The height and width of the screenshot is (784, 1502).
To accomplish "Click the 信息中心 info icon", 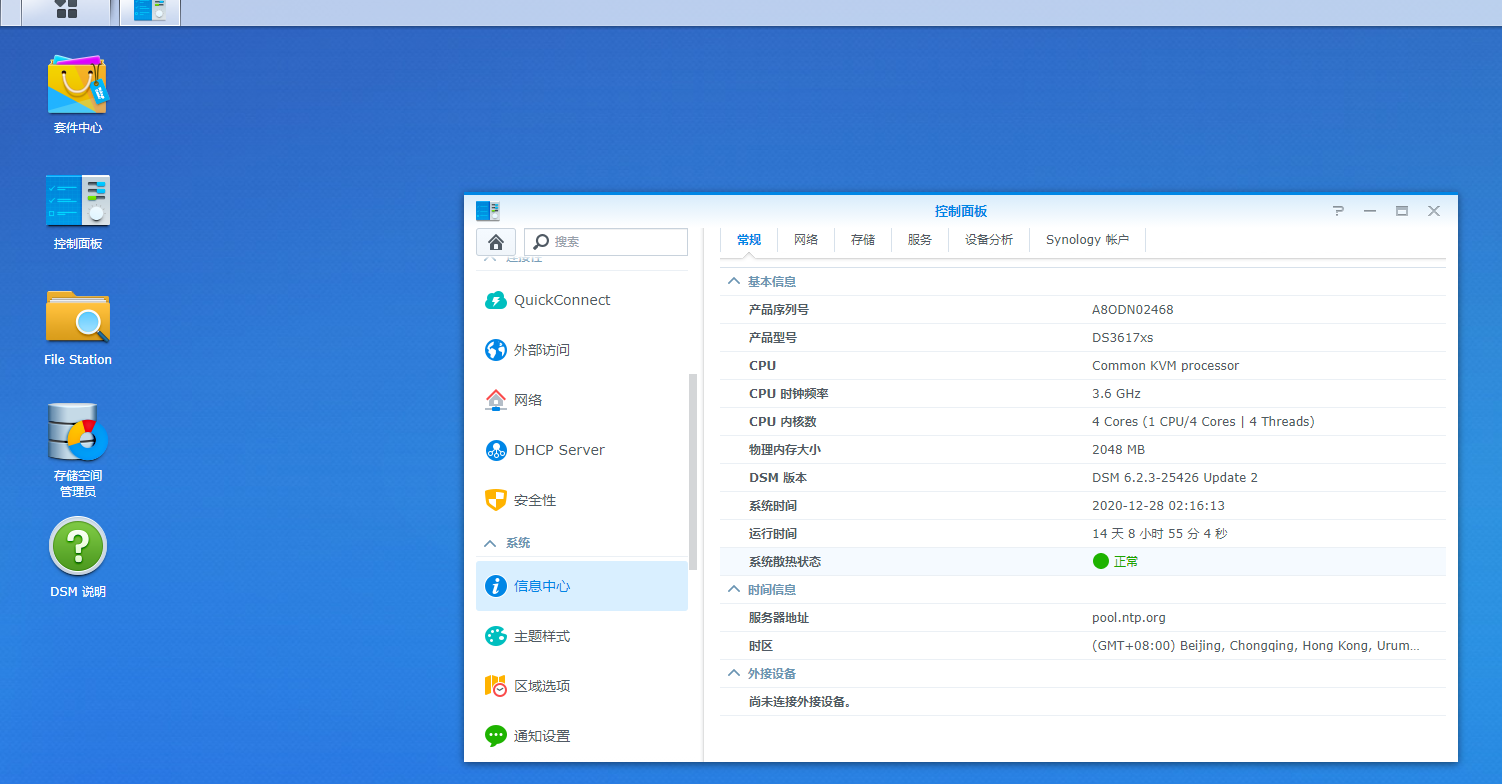I will [x=495, y=586].
